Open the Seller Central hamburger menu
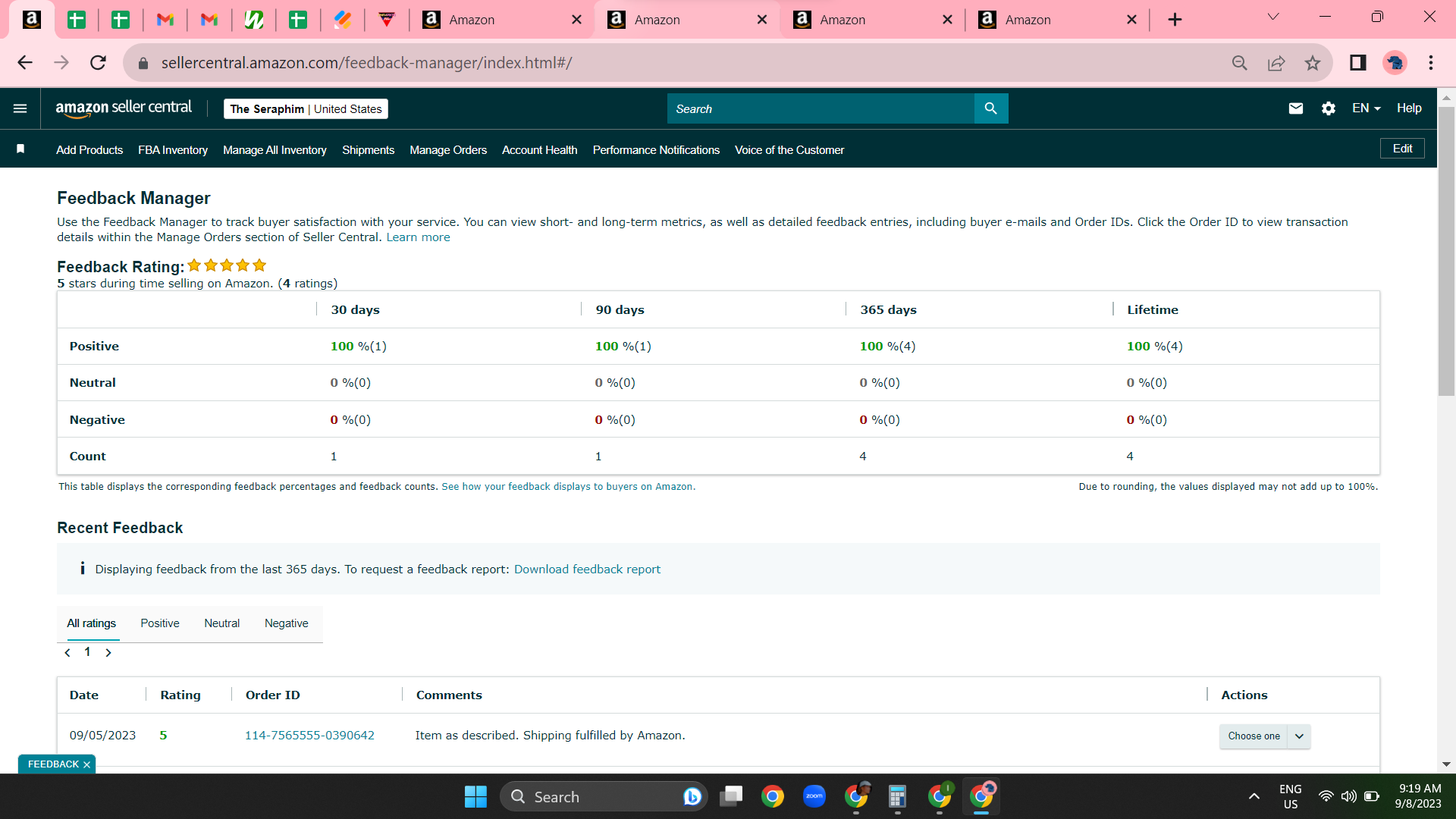 (20, 108)
